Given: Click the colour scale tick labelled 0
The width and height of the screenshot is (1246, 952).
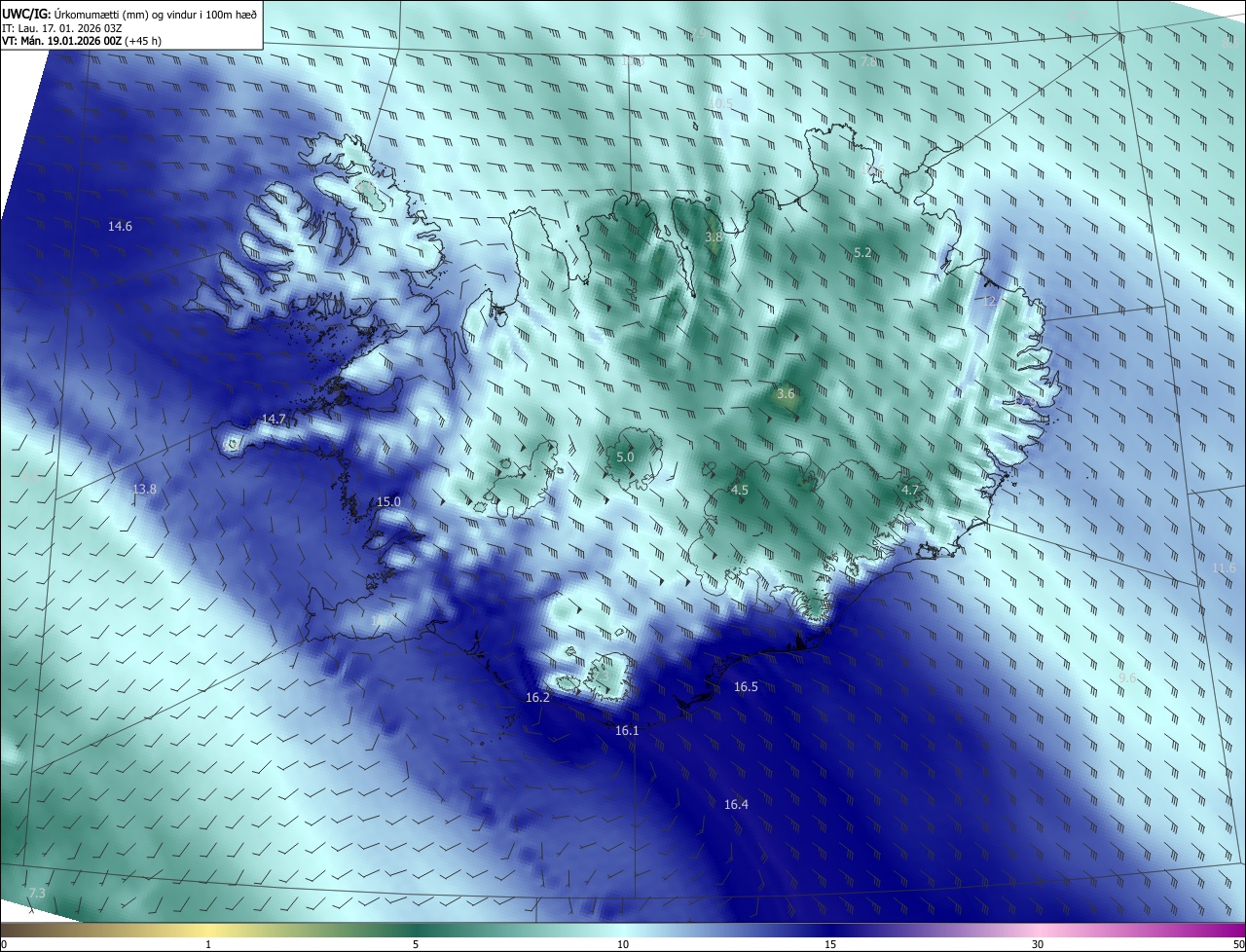Looking at the screenshot, I should pyautogui.click(x=3, y=944).
